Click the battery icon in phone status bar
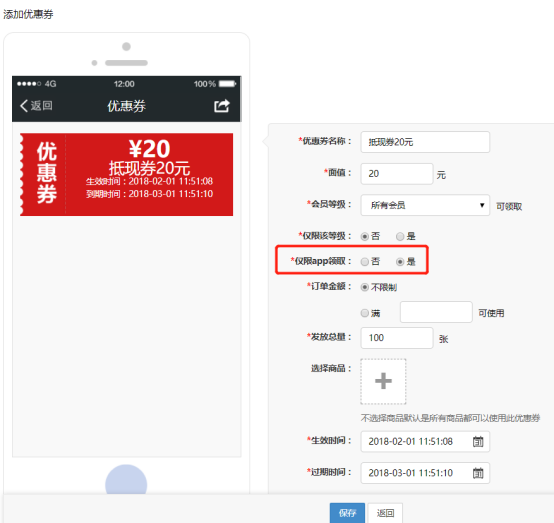The height and width of the screenshot is (523, 554). pos(227,84)
